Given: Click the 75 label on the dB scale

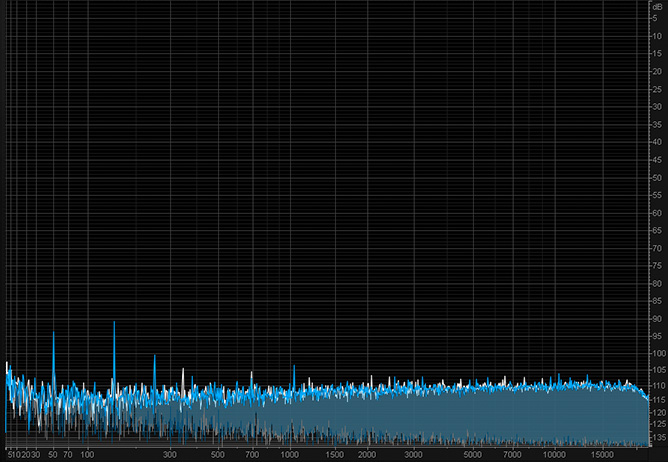Looking at the screenshot, I should tap(656, 265).
